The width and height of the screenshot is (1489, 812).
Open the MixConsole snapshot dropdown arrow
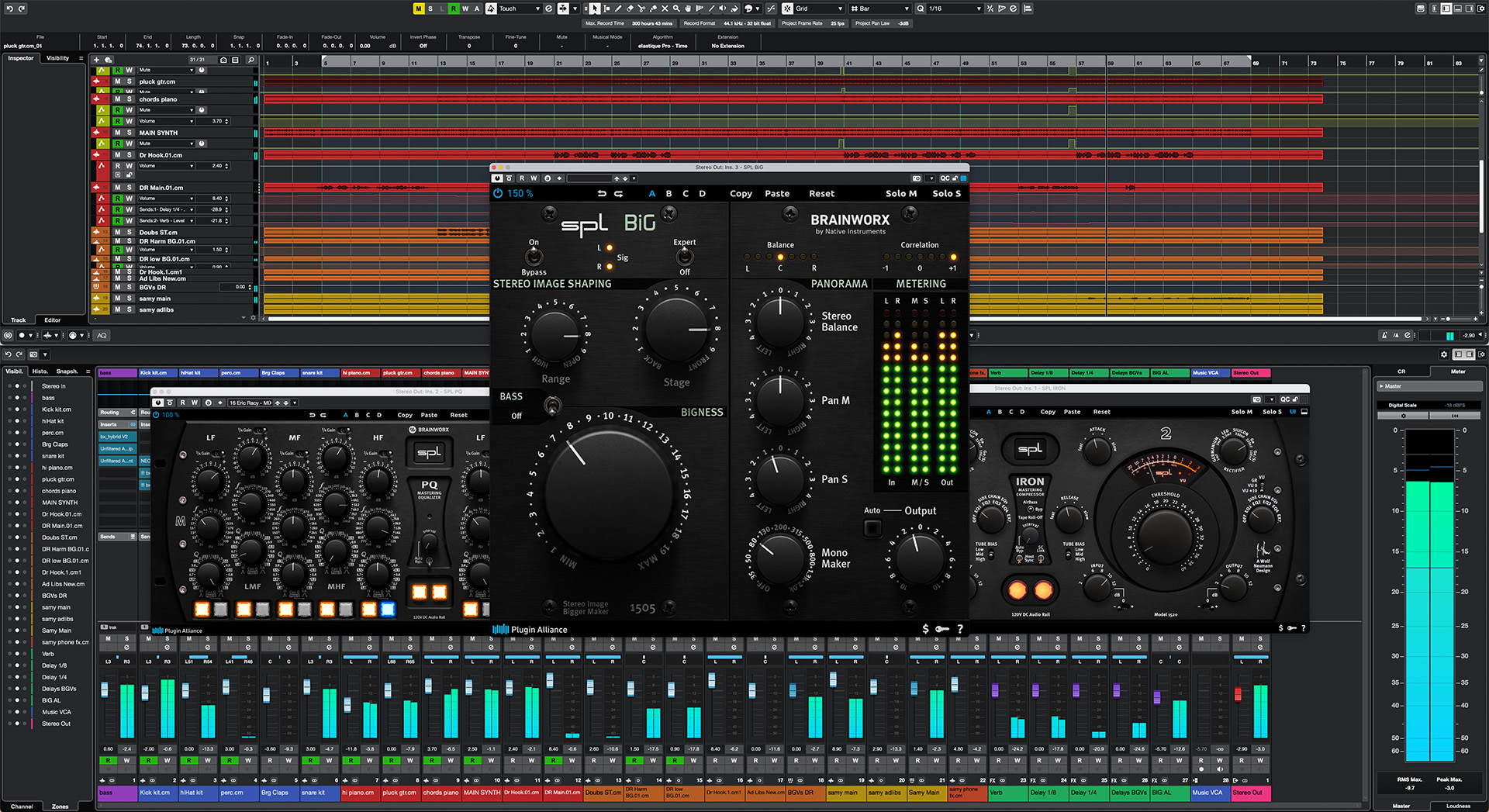point(45,354)
